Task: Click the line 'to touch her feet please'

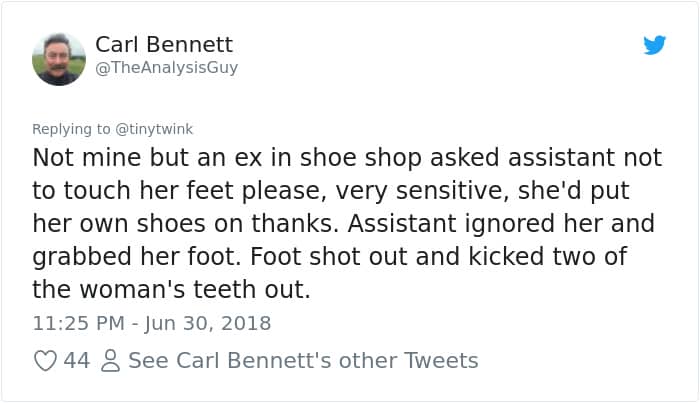Action: pyautogui.click(x=328, y=191)
